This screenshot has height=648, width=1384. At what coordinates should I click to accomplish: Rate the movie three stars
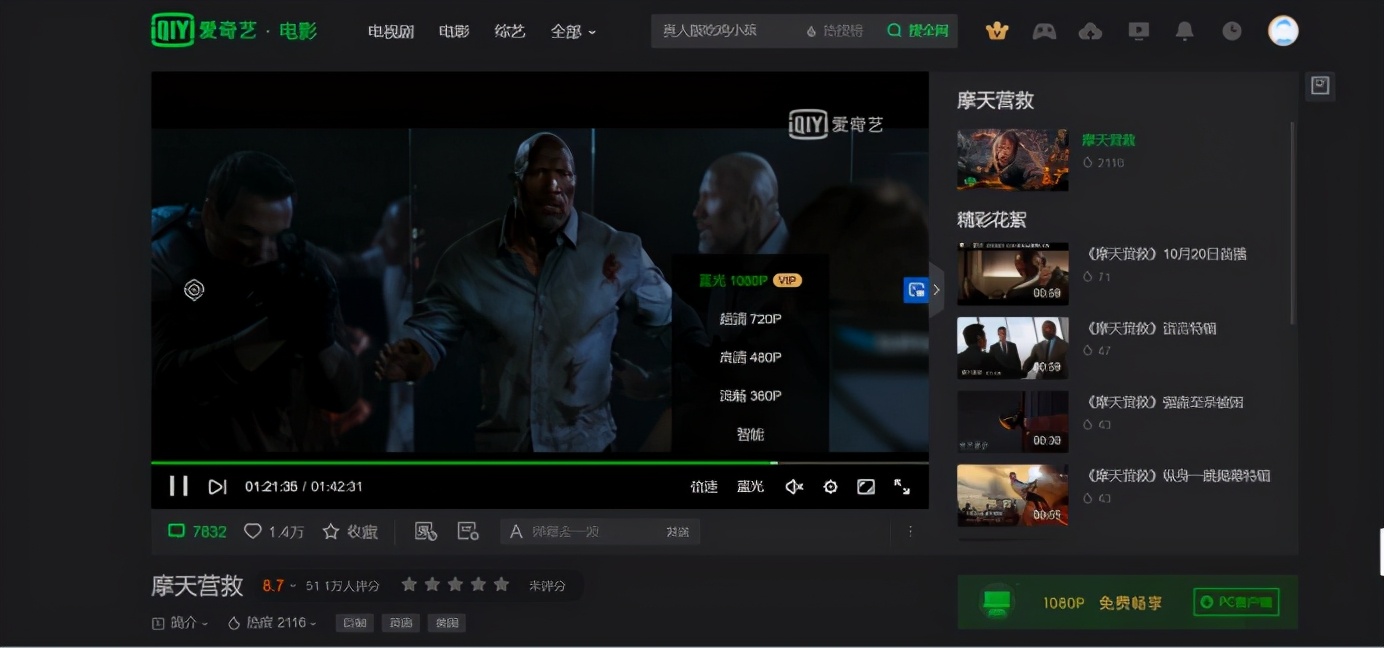[455, 584]
